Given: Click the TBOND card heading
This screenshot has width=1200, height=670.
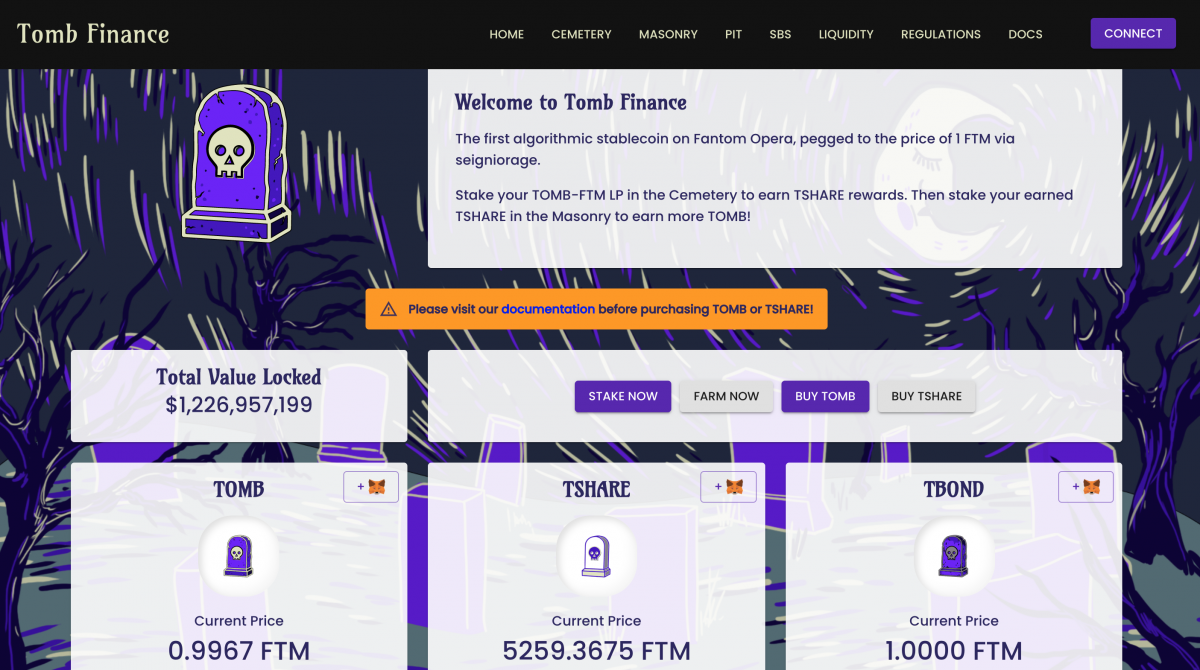Looking at the screenshot, I should pos(954,489).
